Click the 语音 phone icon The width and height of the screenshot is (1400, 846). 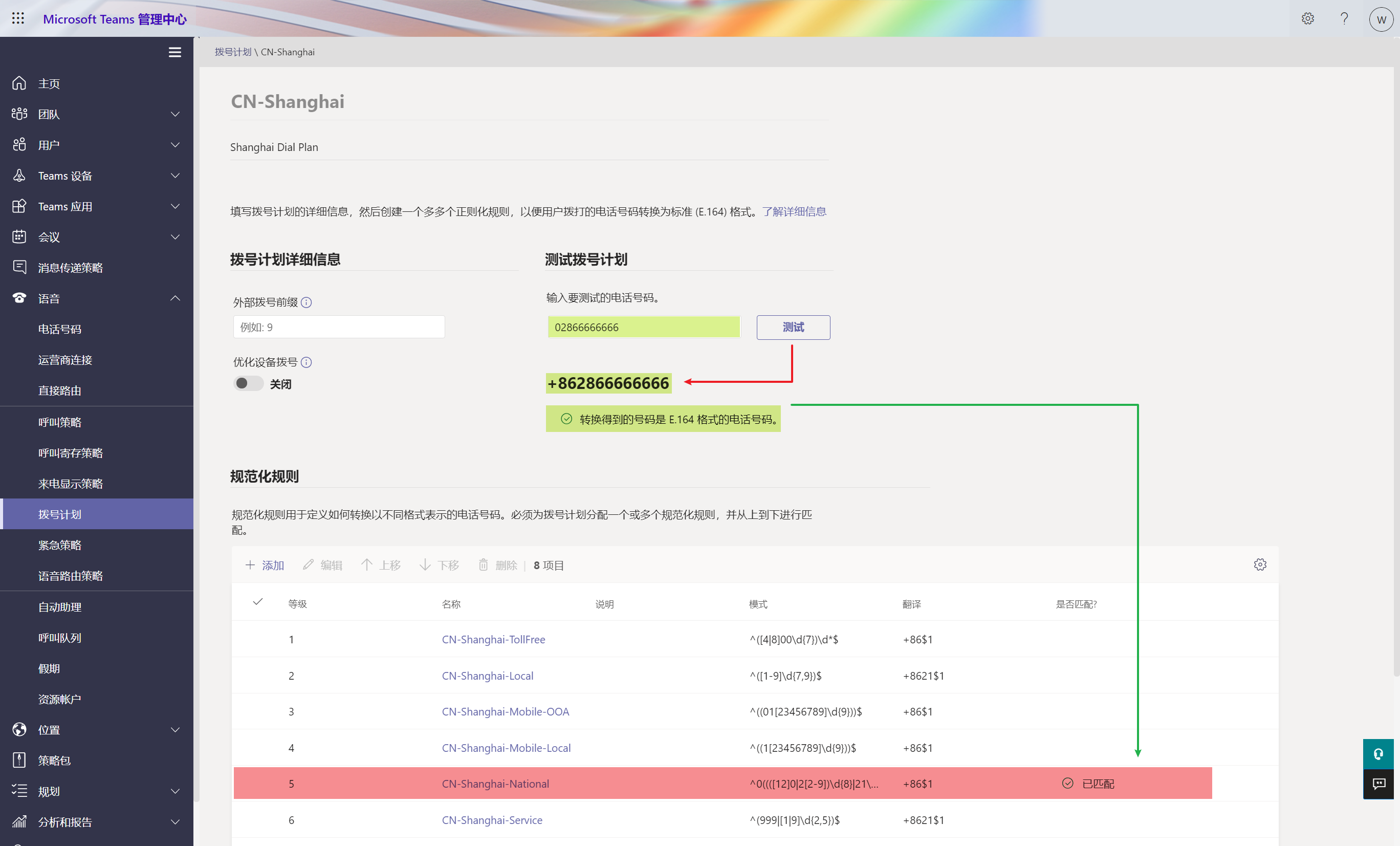click(x=19, y=298)
